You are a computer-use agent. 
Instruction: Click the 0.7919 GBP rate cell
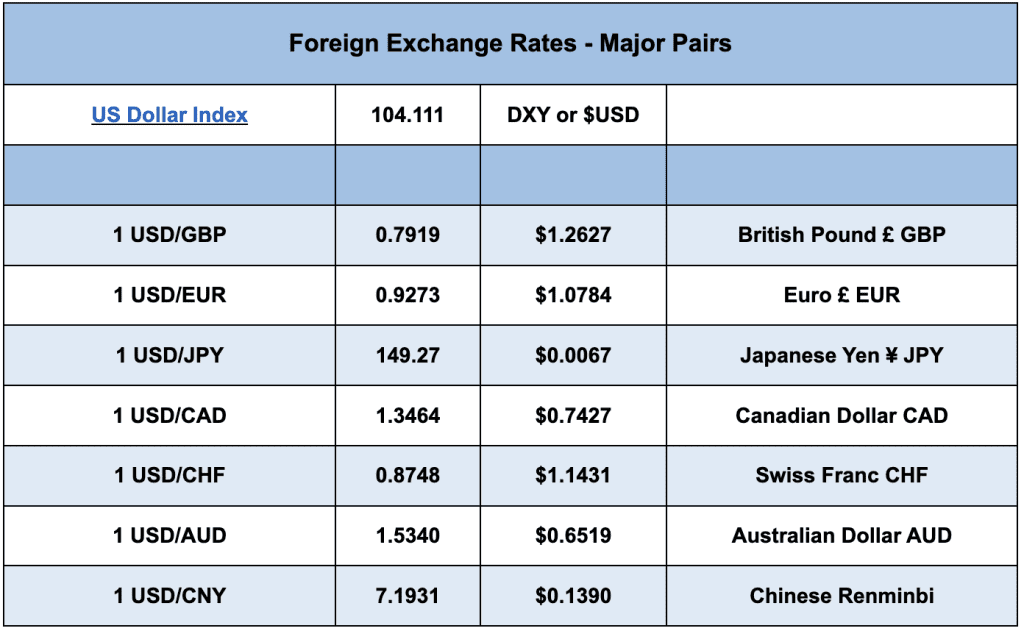point(407,235)
